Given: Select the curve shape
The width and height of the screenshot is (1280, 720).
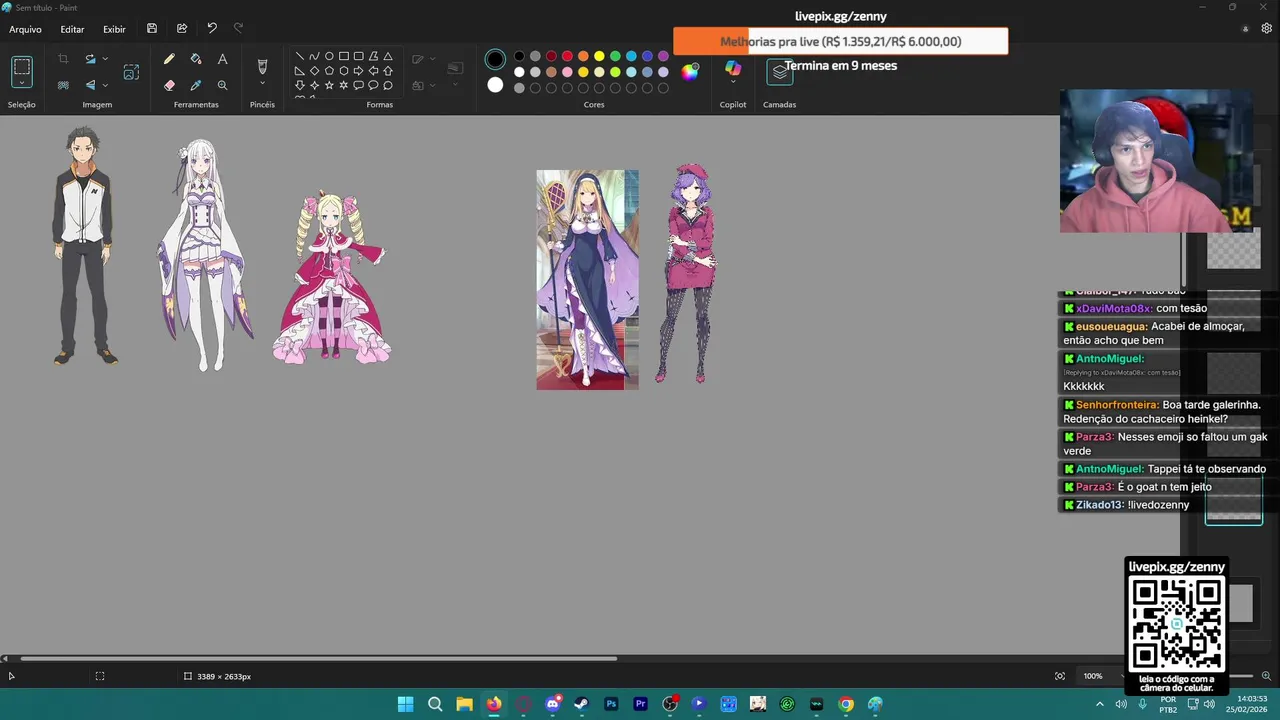Looking at the screenshot, I should click(x=314, y=56).
